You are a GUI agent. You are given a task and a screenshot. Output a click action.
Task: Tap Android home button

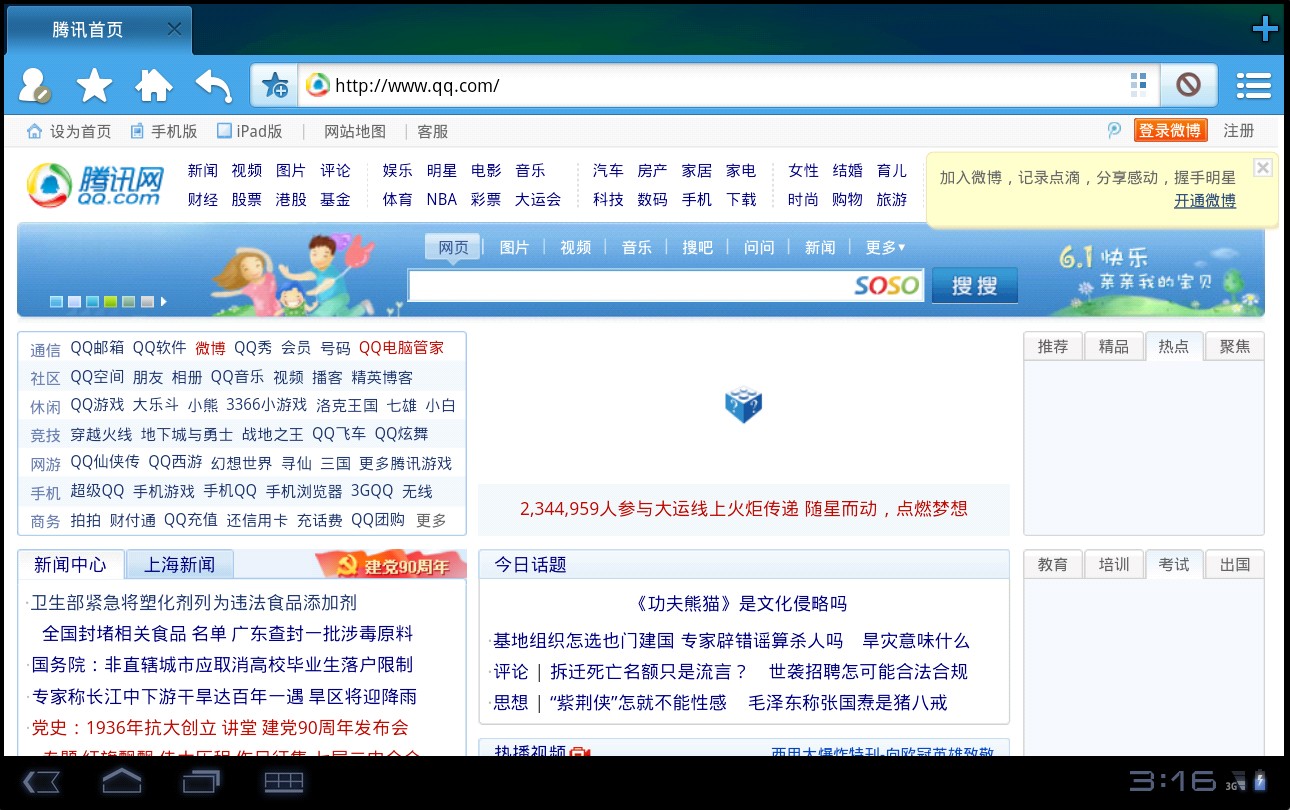click(122, 780)
